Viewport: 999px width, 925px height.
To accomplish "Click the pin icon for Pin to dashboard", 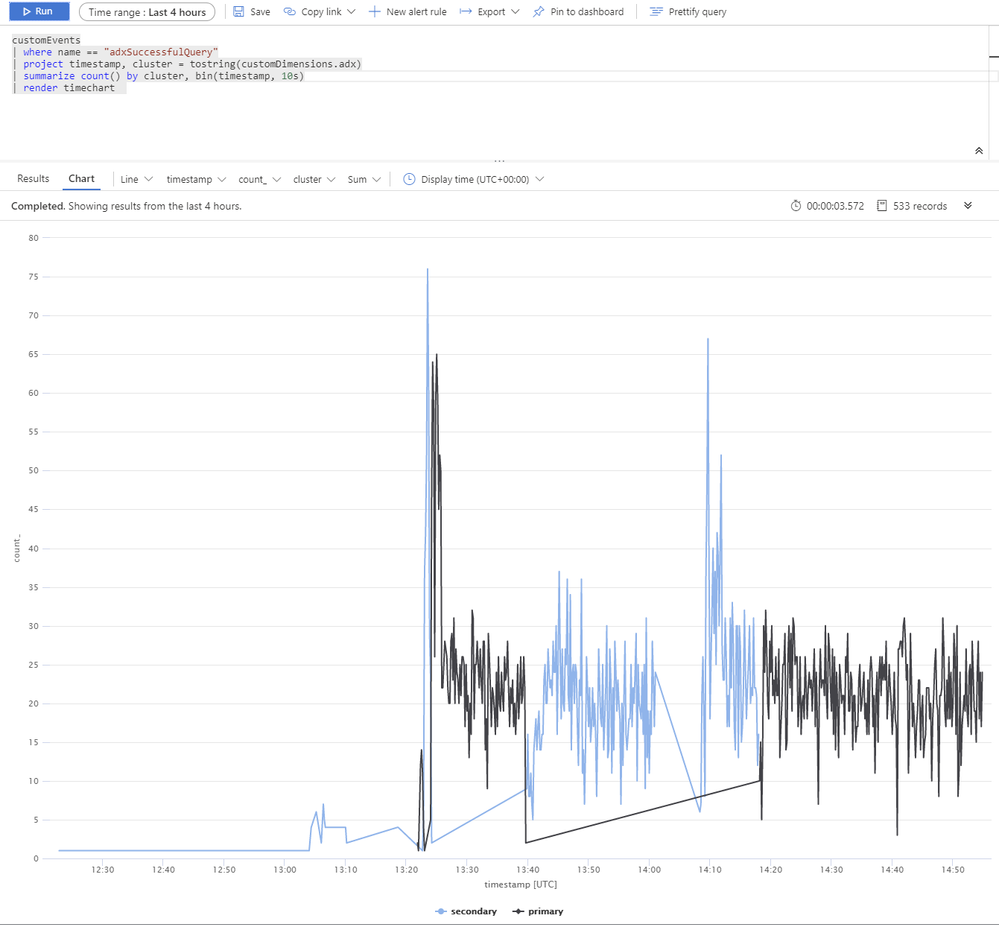I will [x=539, y=11].
